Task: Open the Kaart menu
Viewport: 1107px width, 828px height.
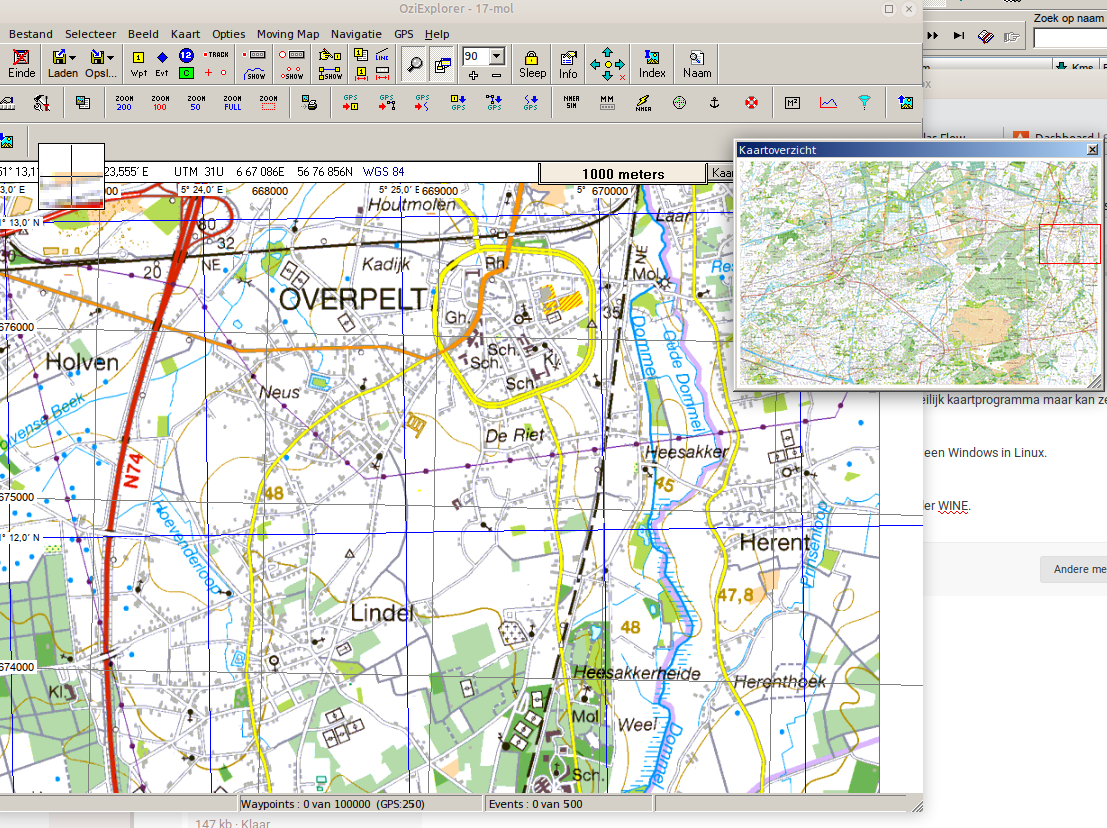Action: tap(185, 34)
